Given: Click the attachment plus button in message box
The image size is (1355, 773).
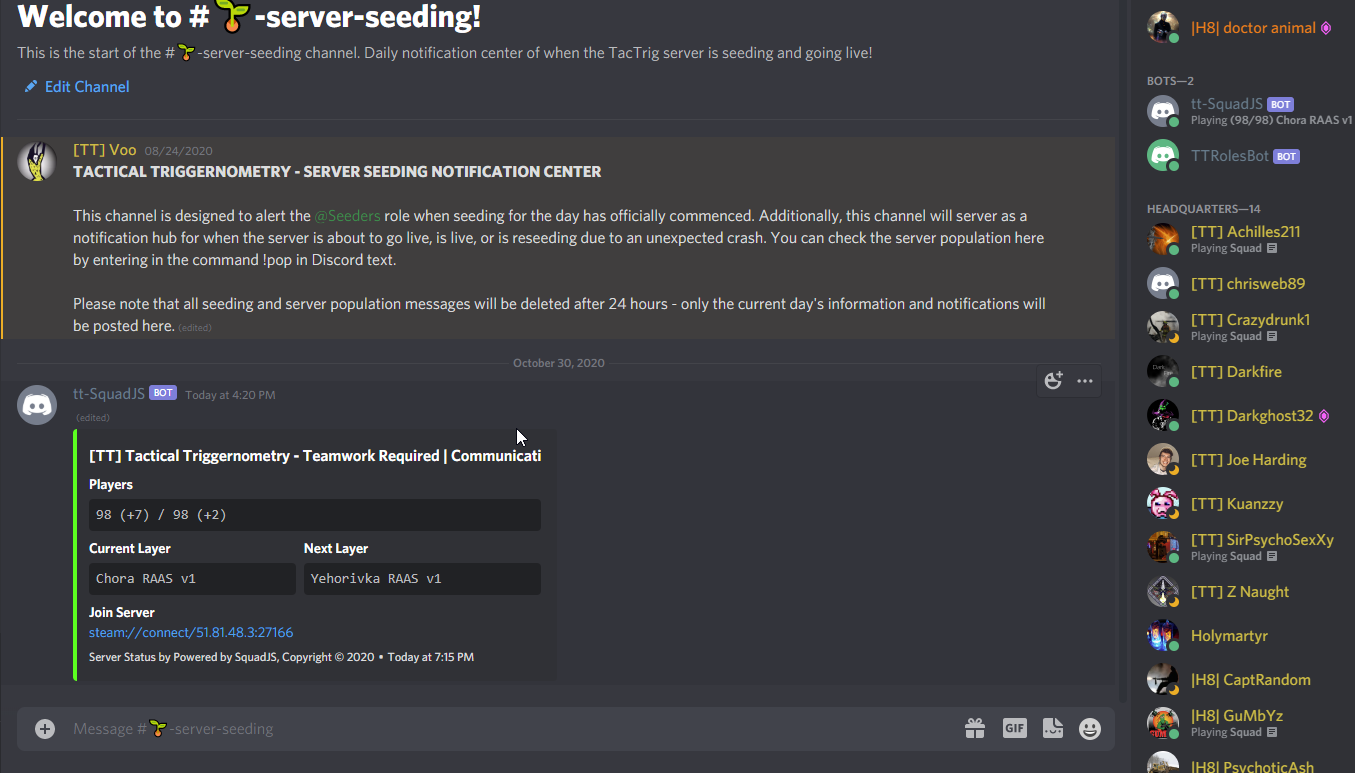Looking at the screenshot, I should click(45, 729).
